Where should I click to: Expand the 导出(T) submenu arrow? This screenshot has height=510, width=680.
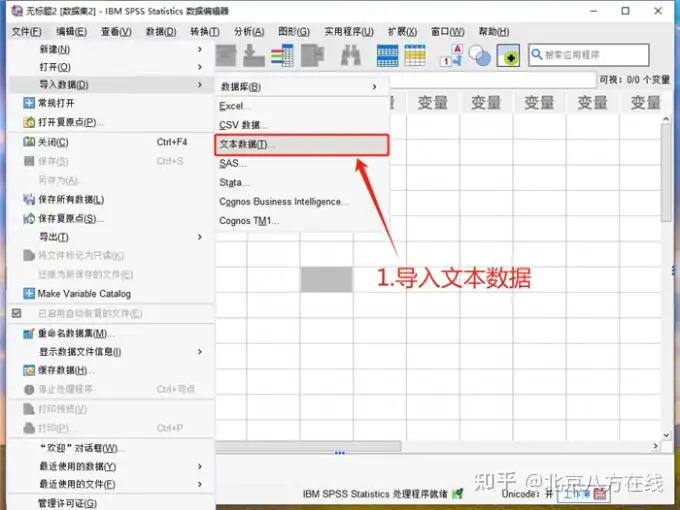click(199, 237)
